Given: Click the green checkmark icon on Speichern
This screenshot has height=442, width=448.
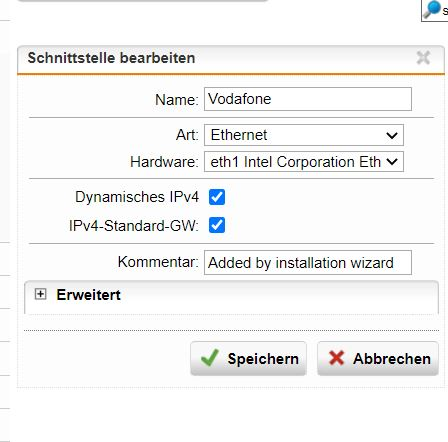Looking at the screenshot, I should point(210,358).
